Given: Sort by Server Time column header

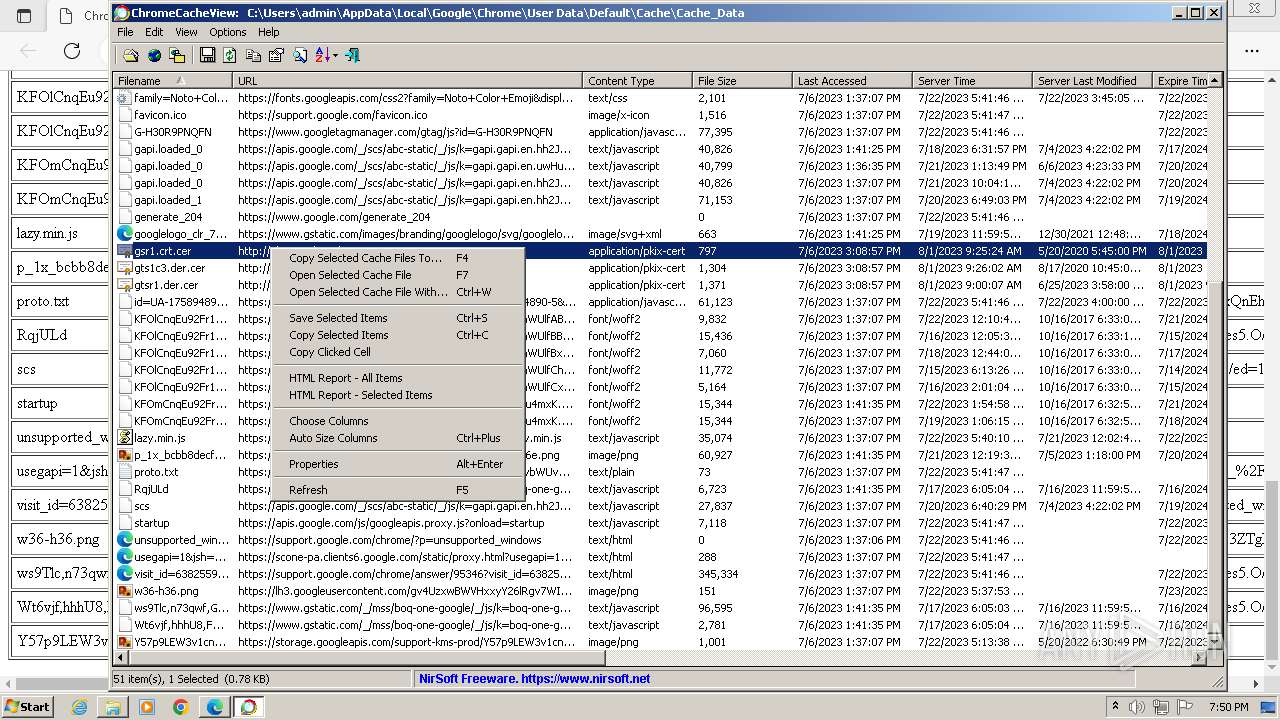Looking at the screenshot, I should coord(972,81).
